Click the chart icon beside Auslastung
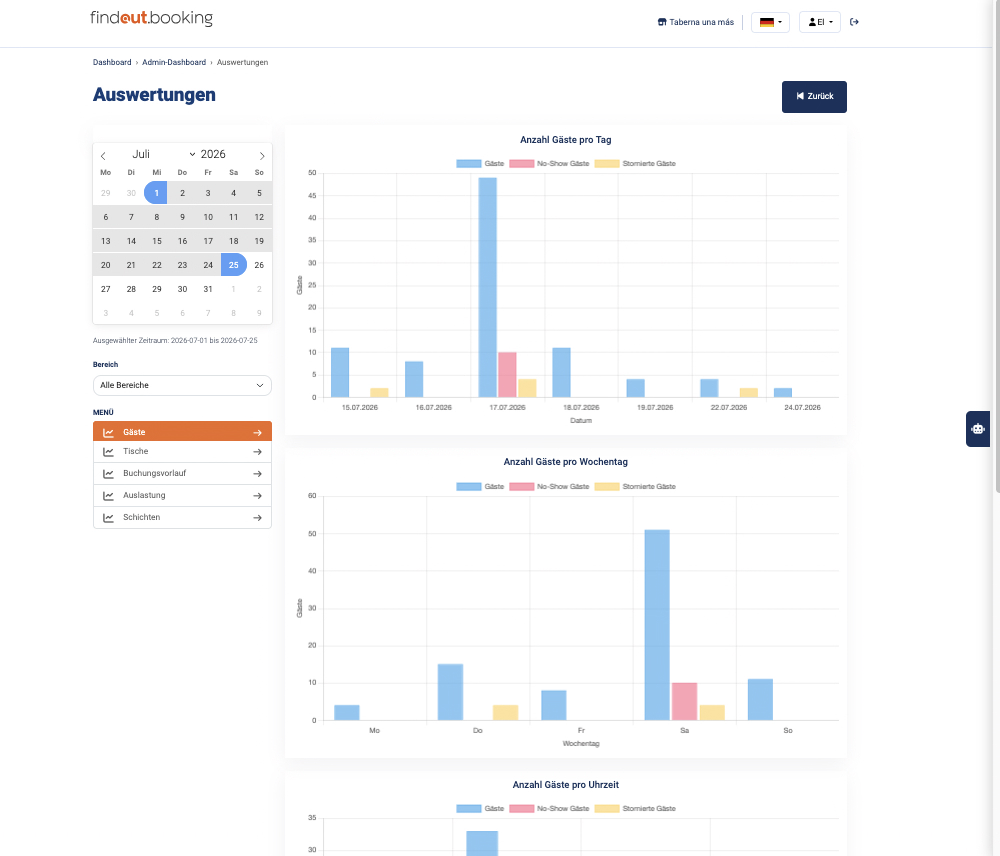Image resolution: width=1000 pixels, height=856 pixels. [x=108, y=496]
